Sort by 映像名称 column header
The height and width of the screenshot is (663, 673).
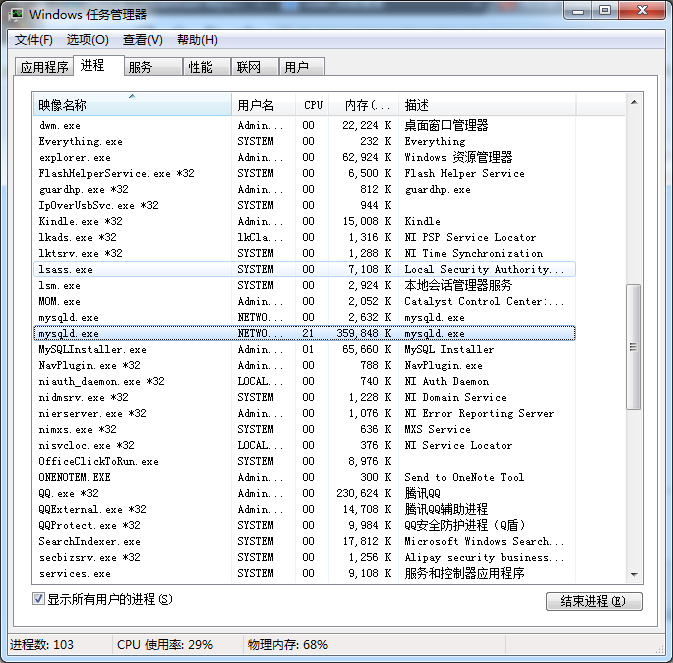(x=132, y=105)
